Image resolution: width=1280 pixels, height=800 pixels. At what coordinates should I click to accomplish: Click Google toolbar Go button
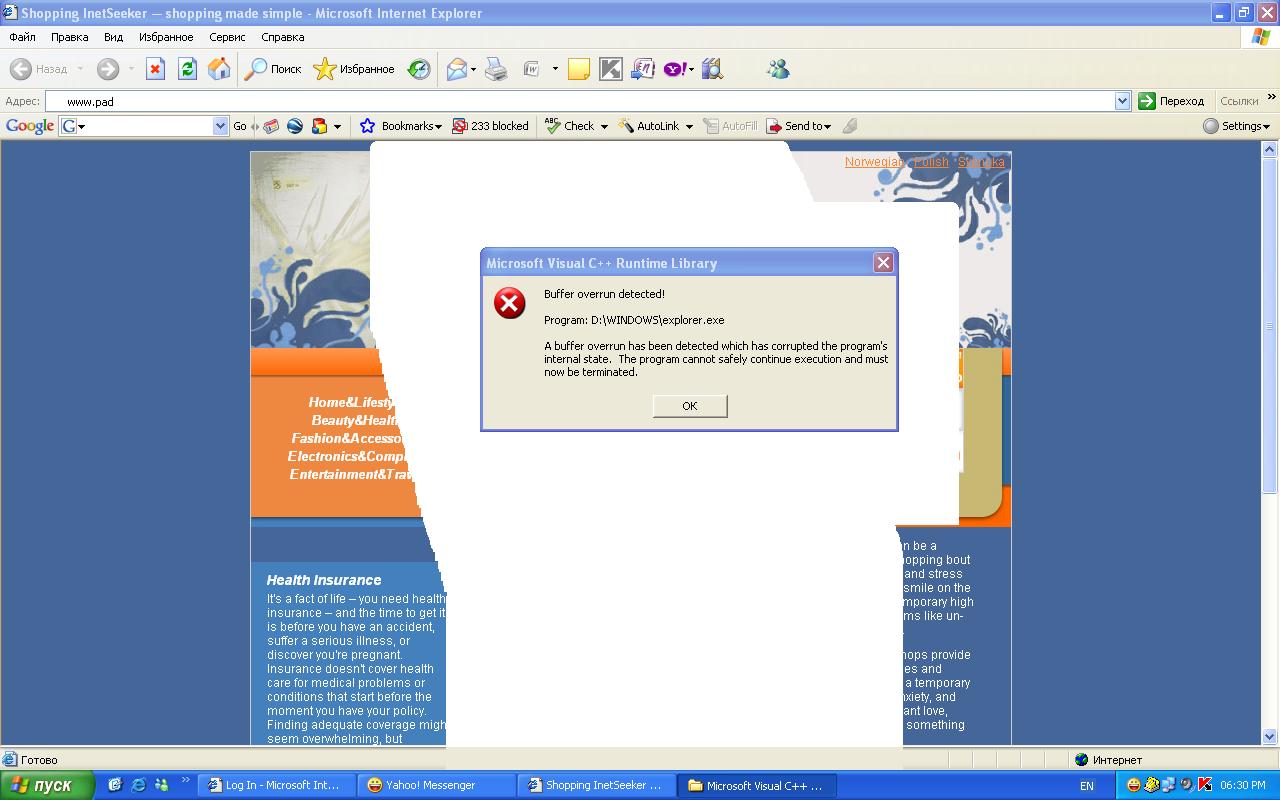pyautogui.click(x=240, y=126)
